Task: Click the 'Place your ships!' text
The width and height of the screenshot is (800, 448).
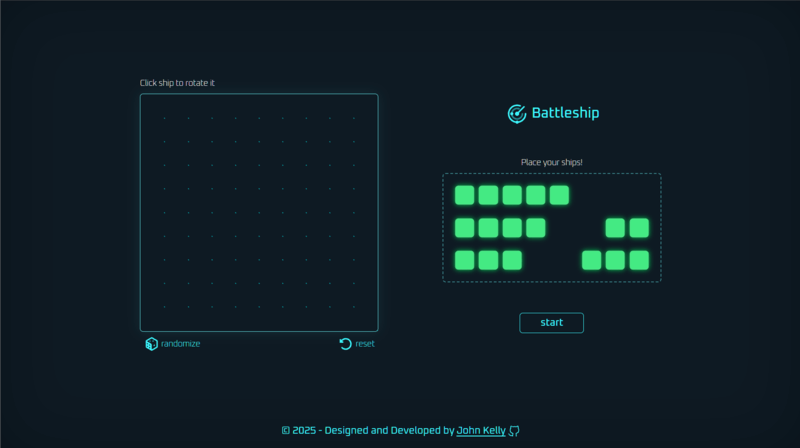Action: [x=552, y=162]
